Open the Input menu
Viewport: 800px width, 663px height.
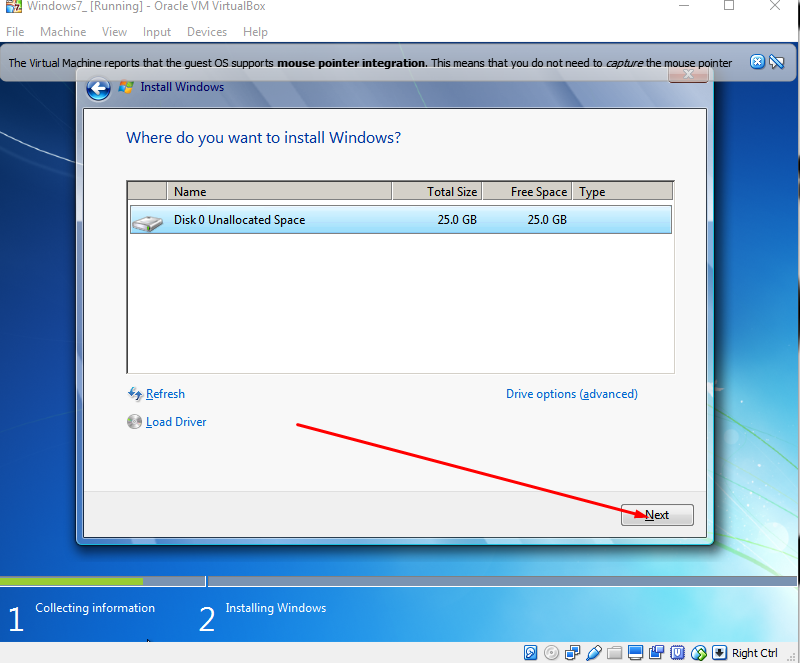(157, 32)
